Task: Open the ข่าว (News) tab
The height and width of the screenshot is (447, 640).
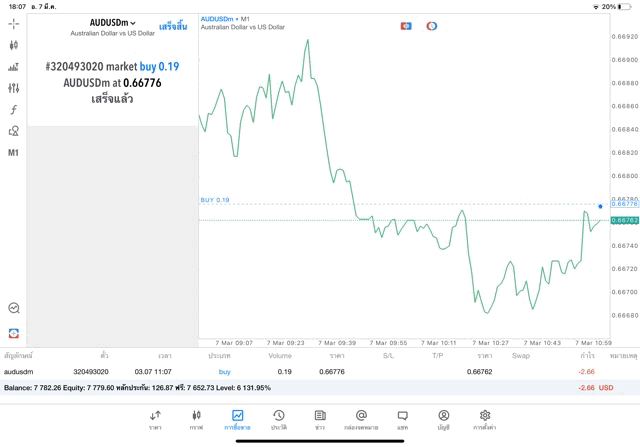Action: (320, 420)
